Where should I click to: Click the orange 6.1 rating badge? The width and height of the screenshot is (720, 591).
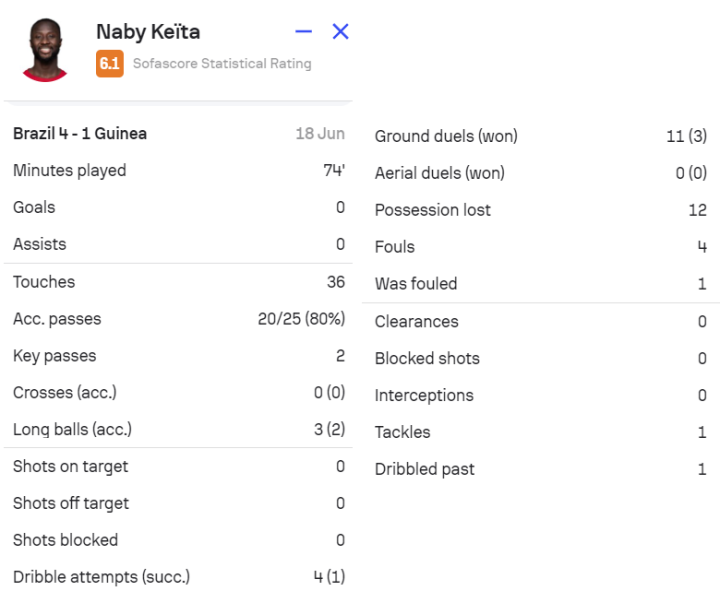(x=110, y=64)
